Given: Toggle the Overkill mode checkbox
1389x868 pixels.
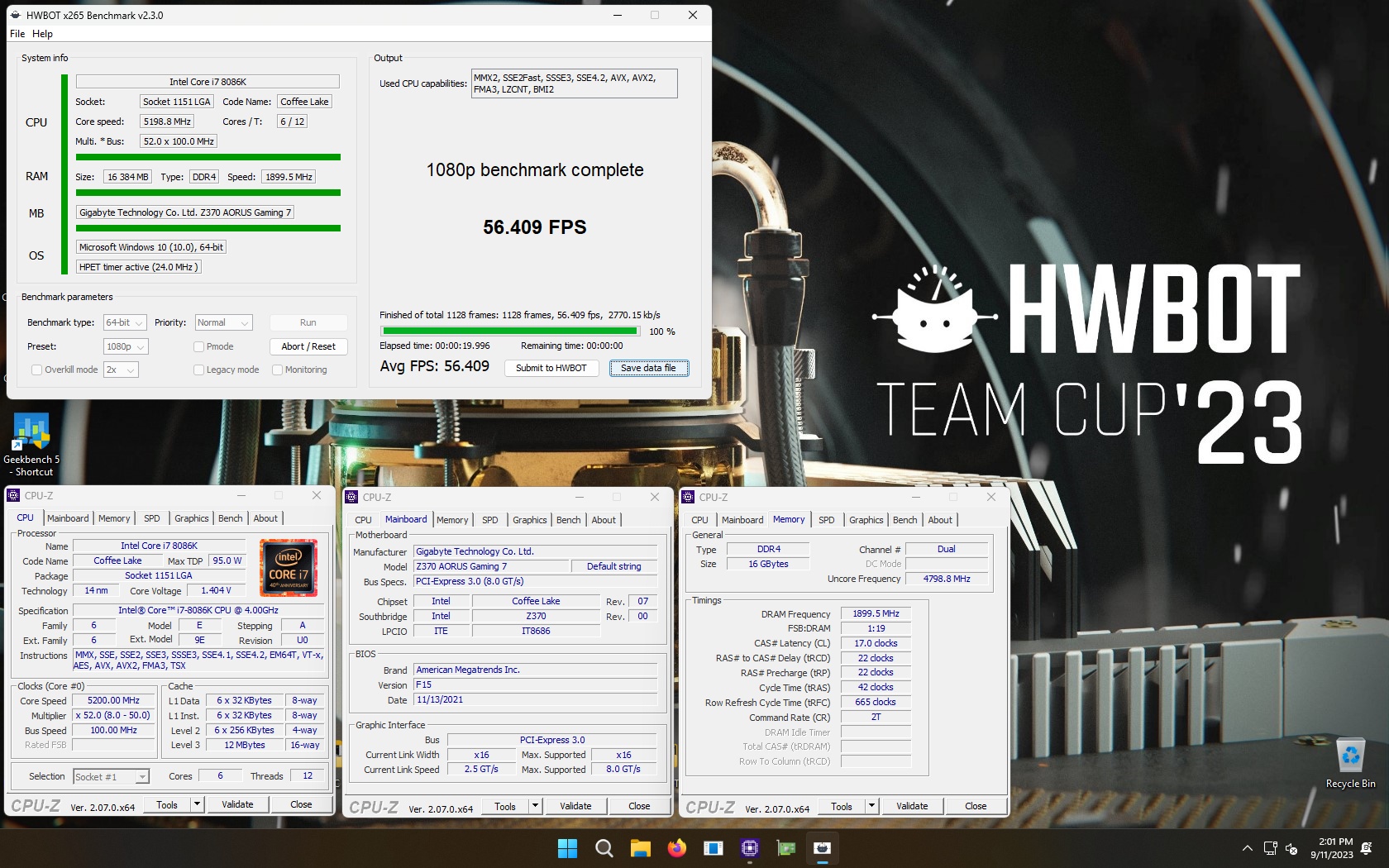Looking at the screenshot, I should point(36,370).
